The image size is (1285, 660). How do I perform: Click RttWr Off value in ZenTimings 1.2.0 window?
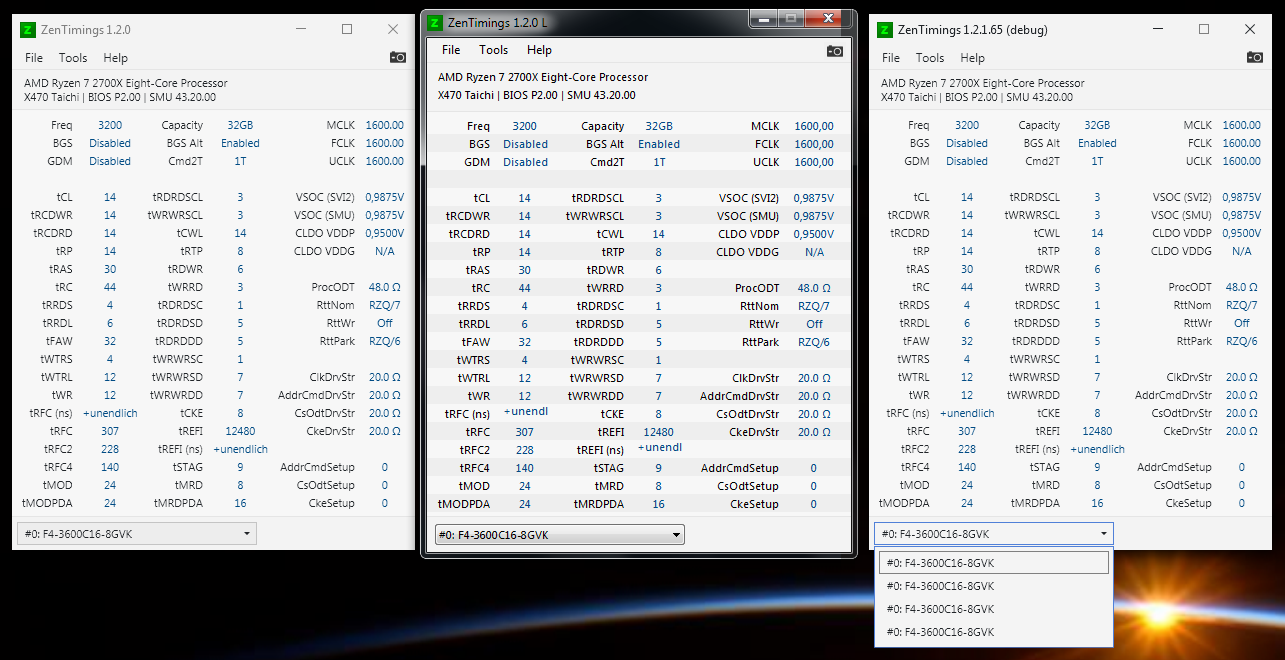[x=384, y=323]
